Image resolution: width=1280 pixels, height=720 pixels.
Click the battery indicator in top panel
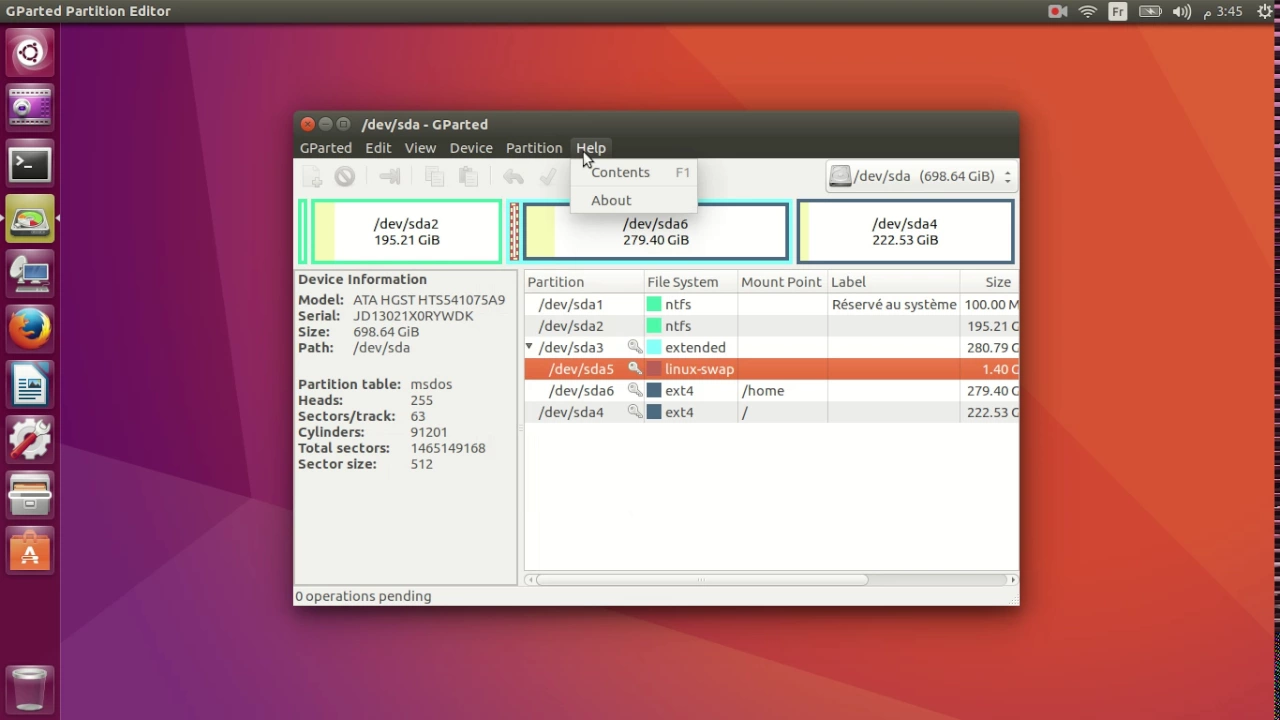tap(1150, 11)
